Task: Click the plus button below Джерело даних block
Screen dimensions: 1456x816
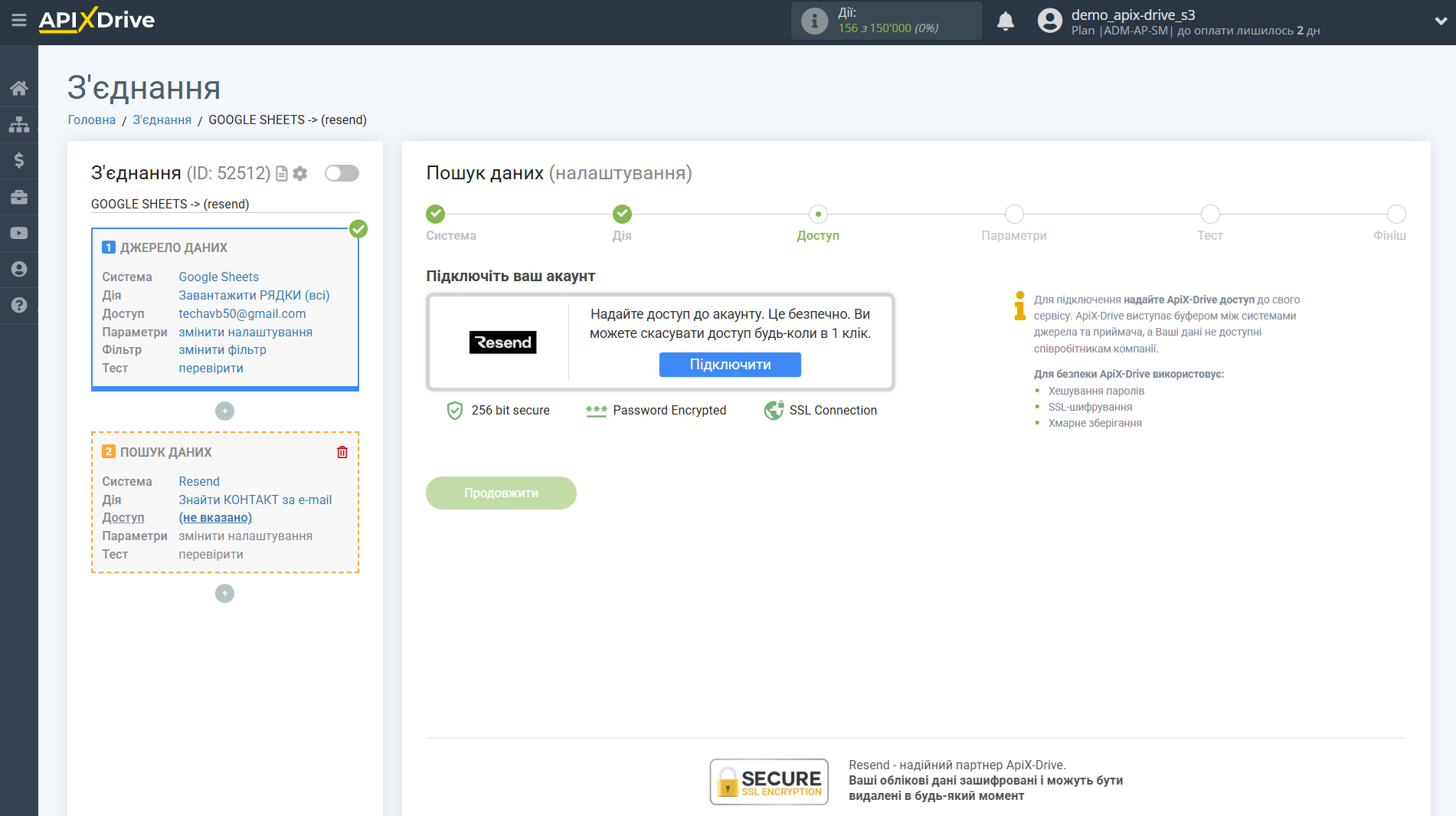Action: click(224, 411)
